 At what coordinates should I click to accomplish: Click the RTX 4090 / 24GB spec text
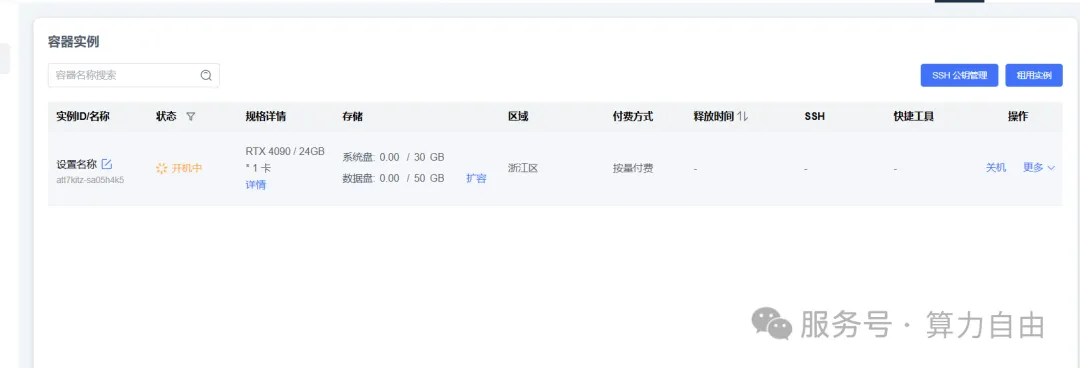[x=285, y=152]
